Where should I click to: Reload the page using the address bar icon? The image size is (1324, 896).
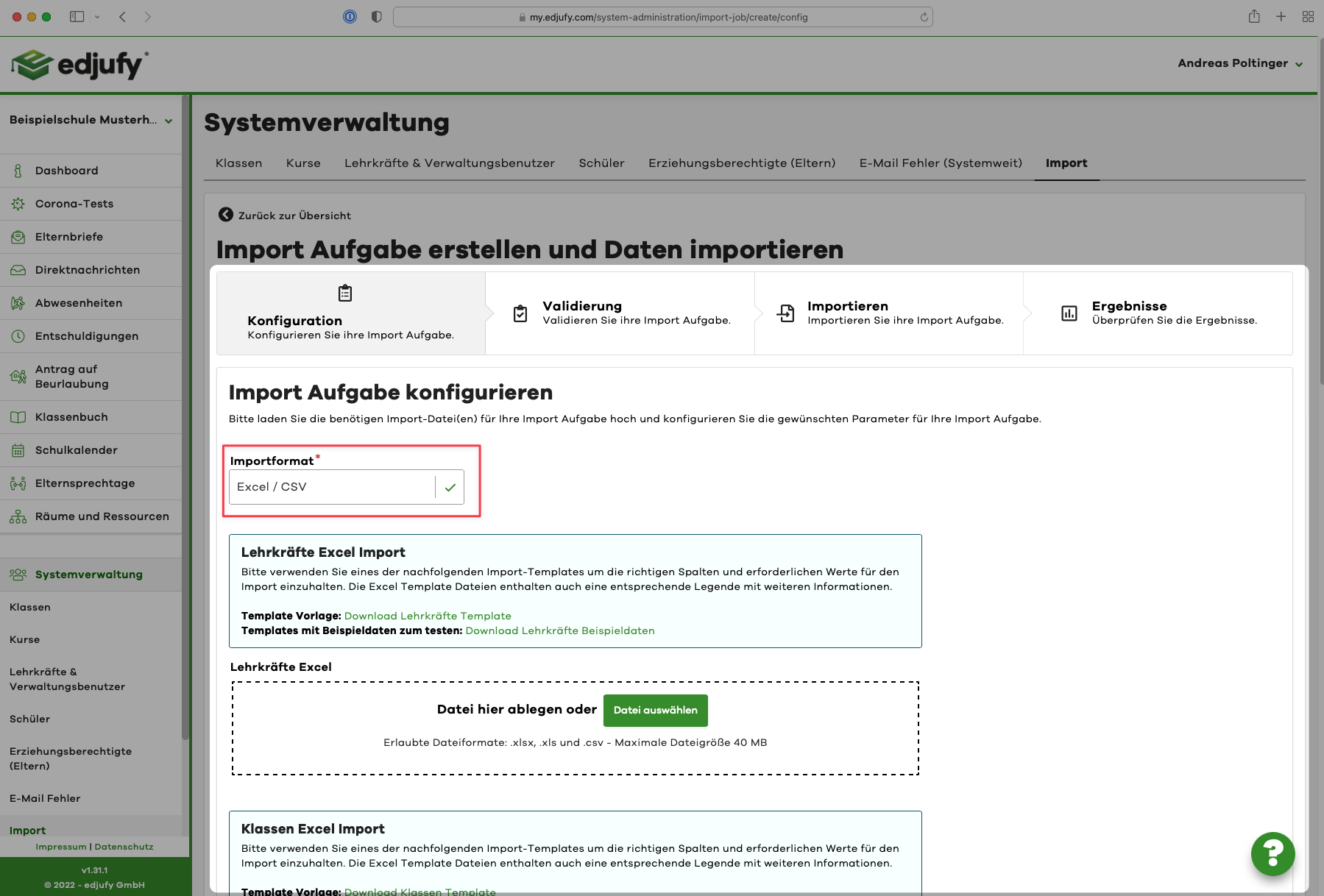tap(924, 17)
